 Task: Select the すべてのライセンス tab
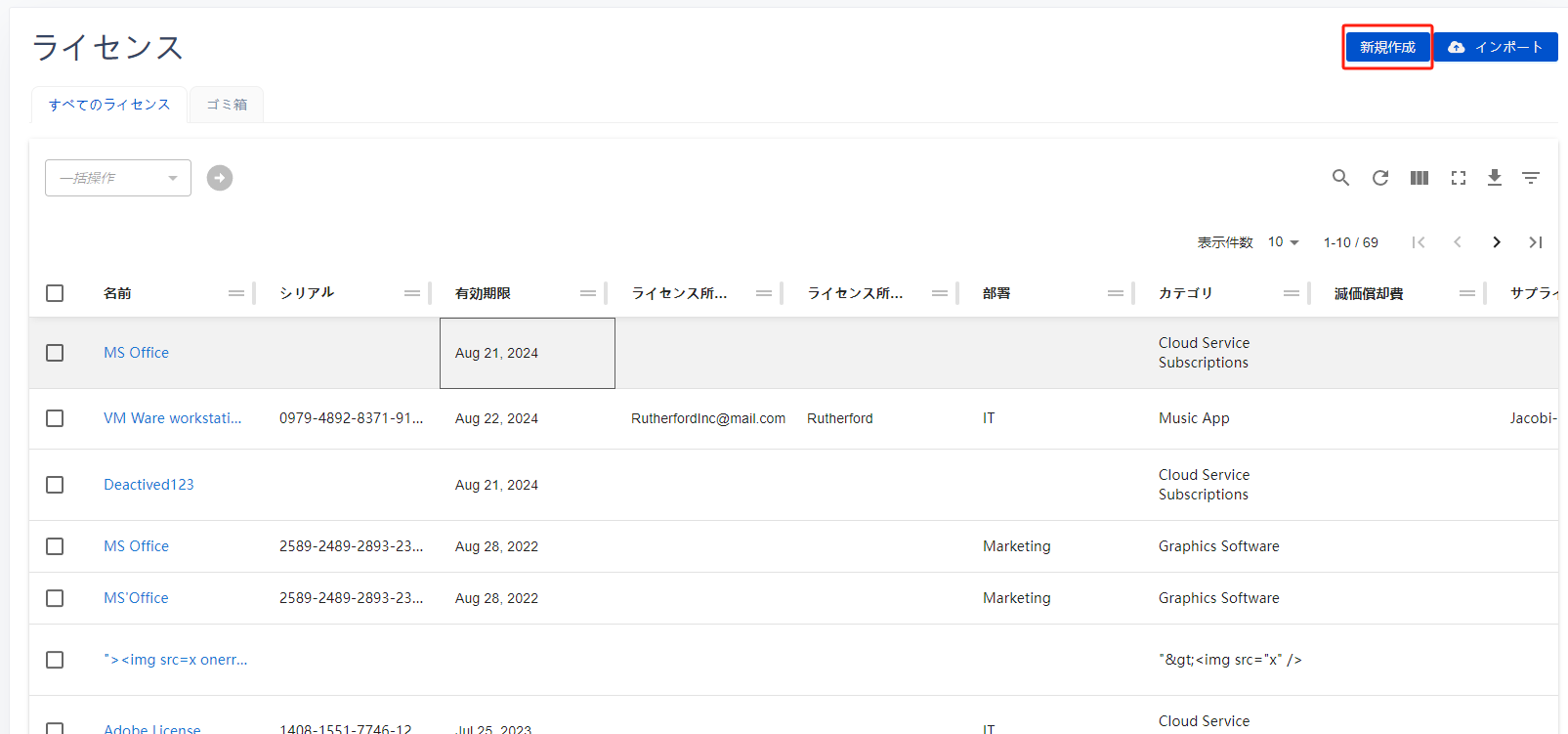click(x=109, y=105)
